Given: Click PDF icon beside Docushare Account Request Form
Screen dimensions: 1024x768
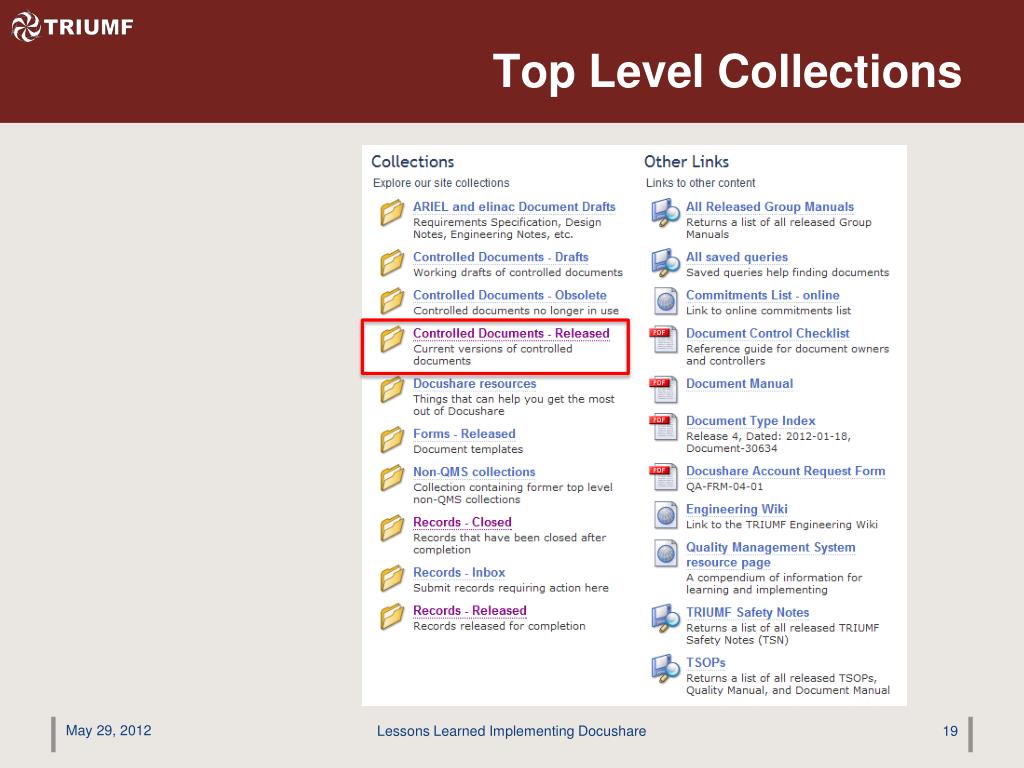Looking at the screenshot, I should click(x=664, y=477).
